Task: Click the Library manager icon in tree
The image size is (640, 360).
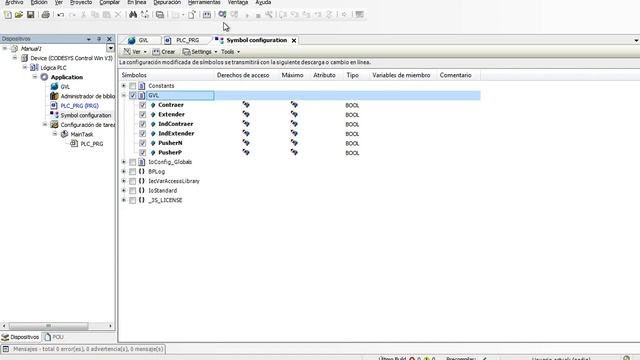Action: (x=54, y=96)
